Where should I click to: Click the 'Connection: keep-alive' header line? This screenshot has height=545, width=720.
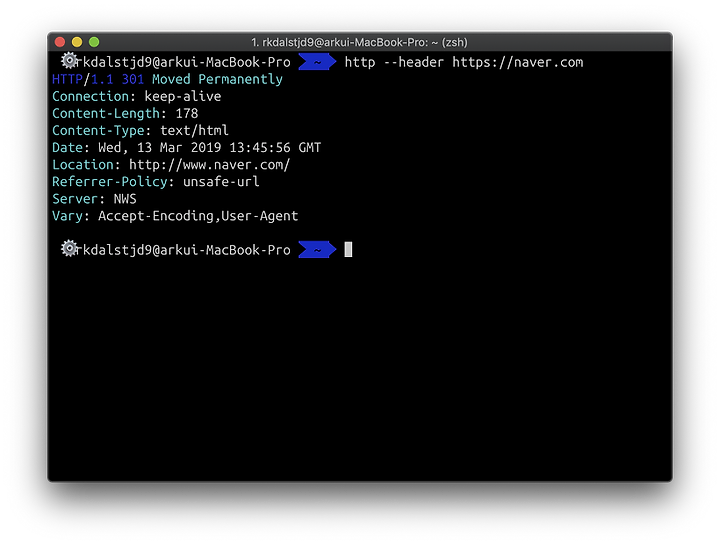[x=136, y=96]
